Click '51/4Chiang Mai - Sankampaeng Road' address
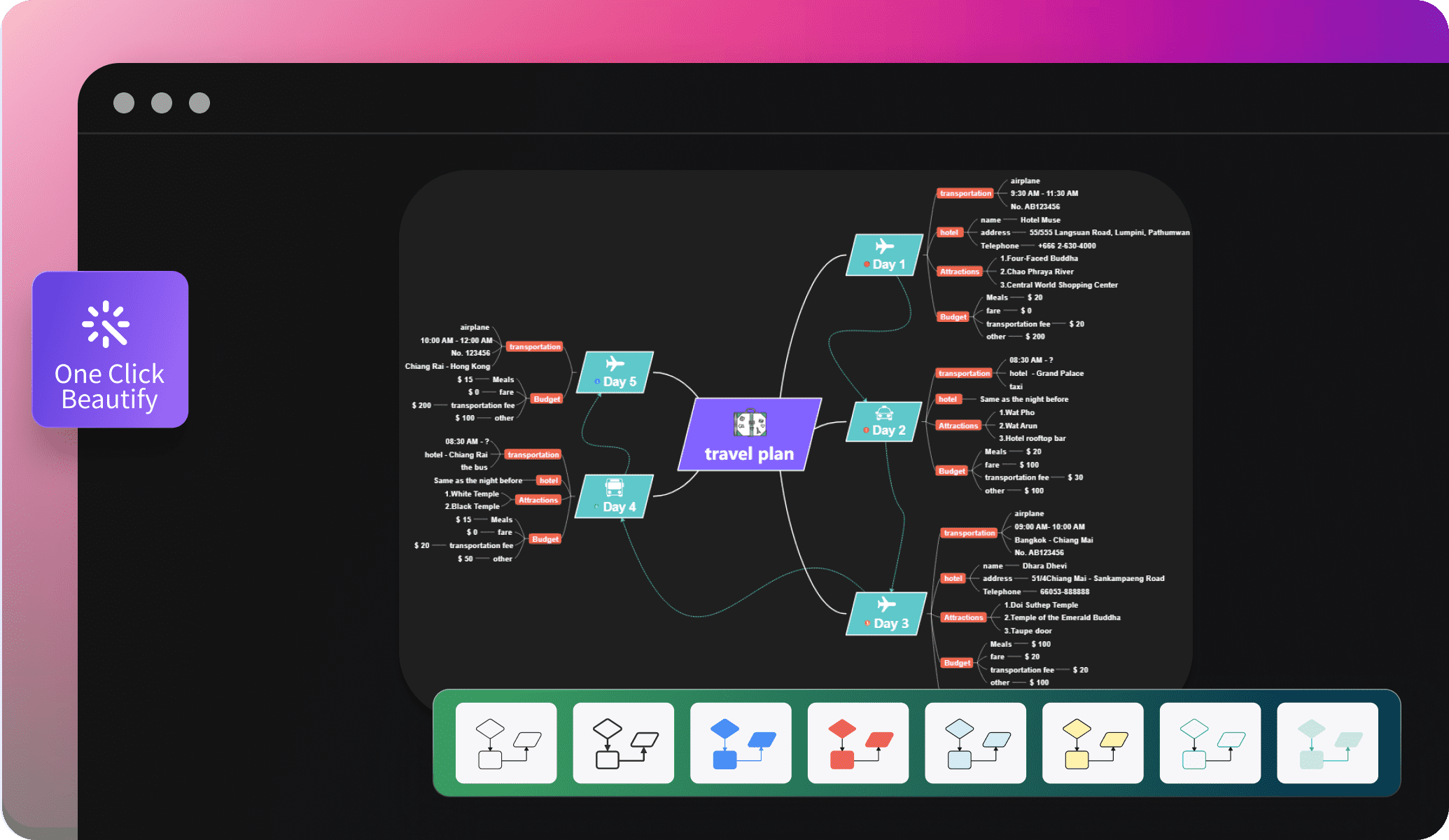 (1098, 578)
